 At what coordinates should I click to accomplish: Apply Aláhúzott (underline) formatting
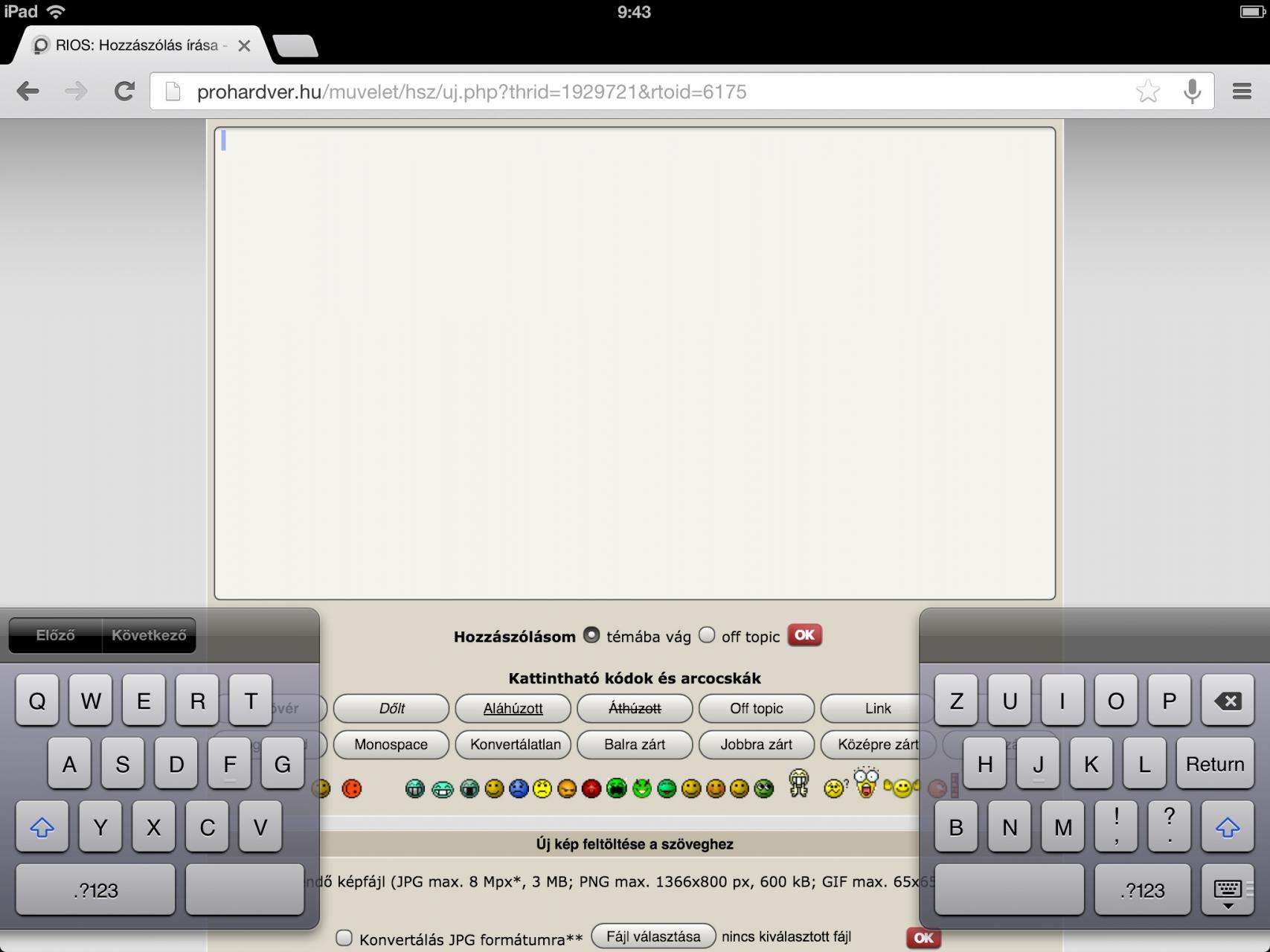(513, 708)
